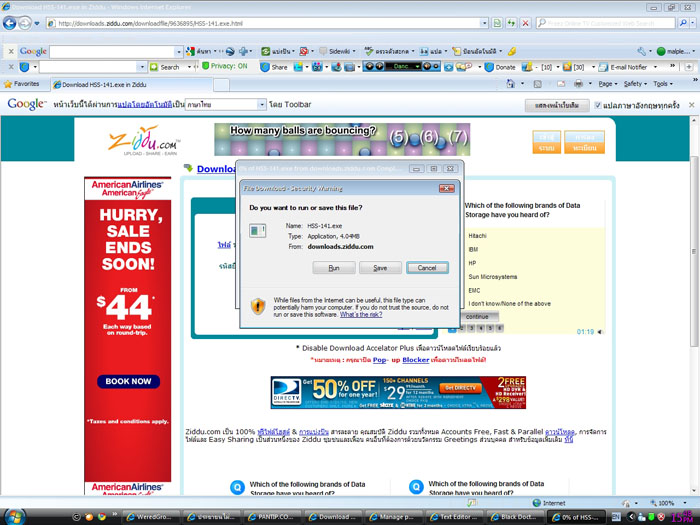Click the yellow security shield warning icon

258,306
